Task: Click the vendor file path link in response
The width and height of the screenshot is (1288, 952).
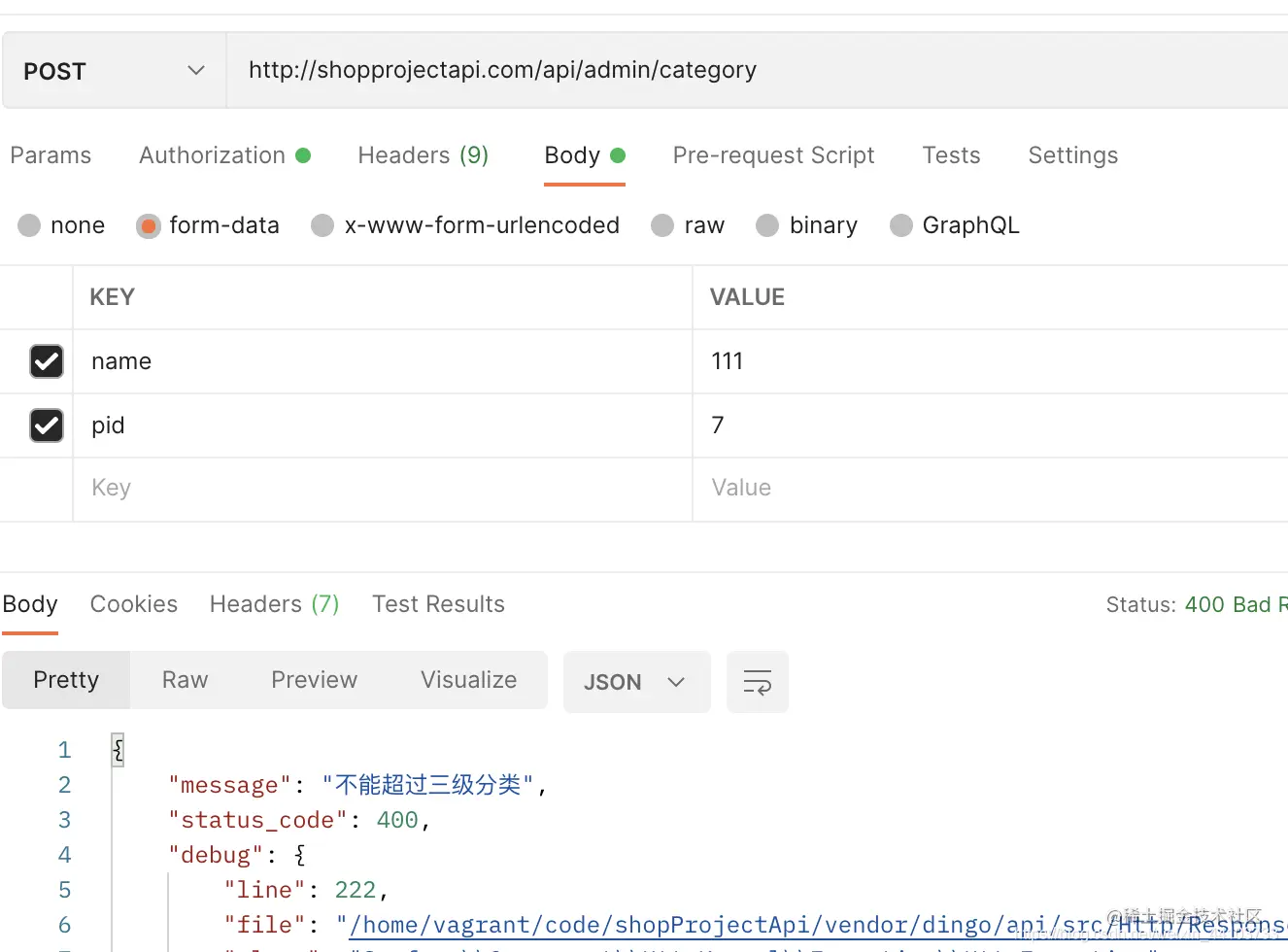Action: (x=818, y=926)
